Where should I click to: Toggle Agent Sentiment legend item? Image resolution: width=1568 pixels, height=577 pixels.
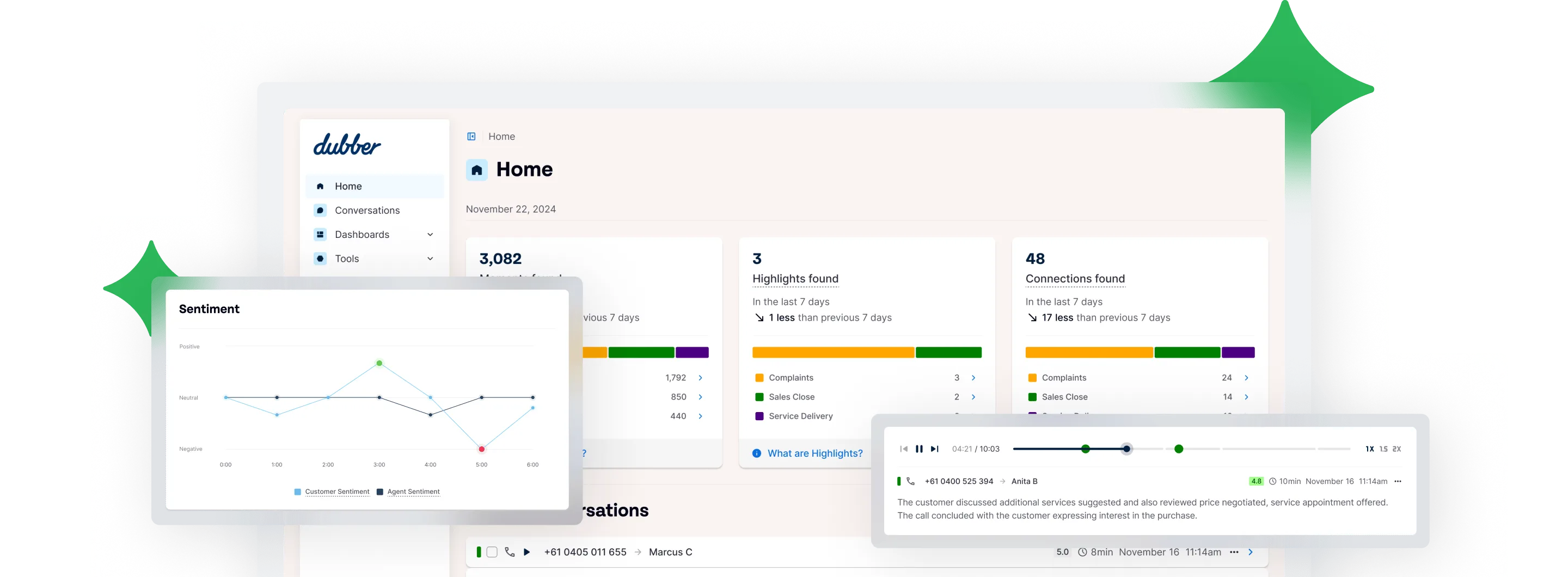point(408,492)
